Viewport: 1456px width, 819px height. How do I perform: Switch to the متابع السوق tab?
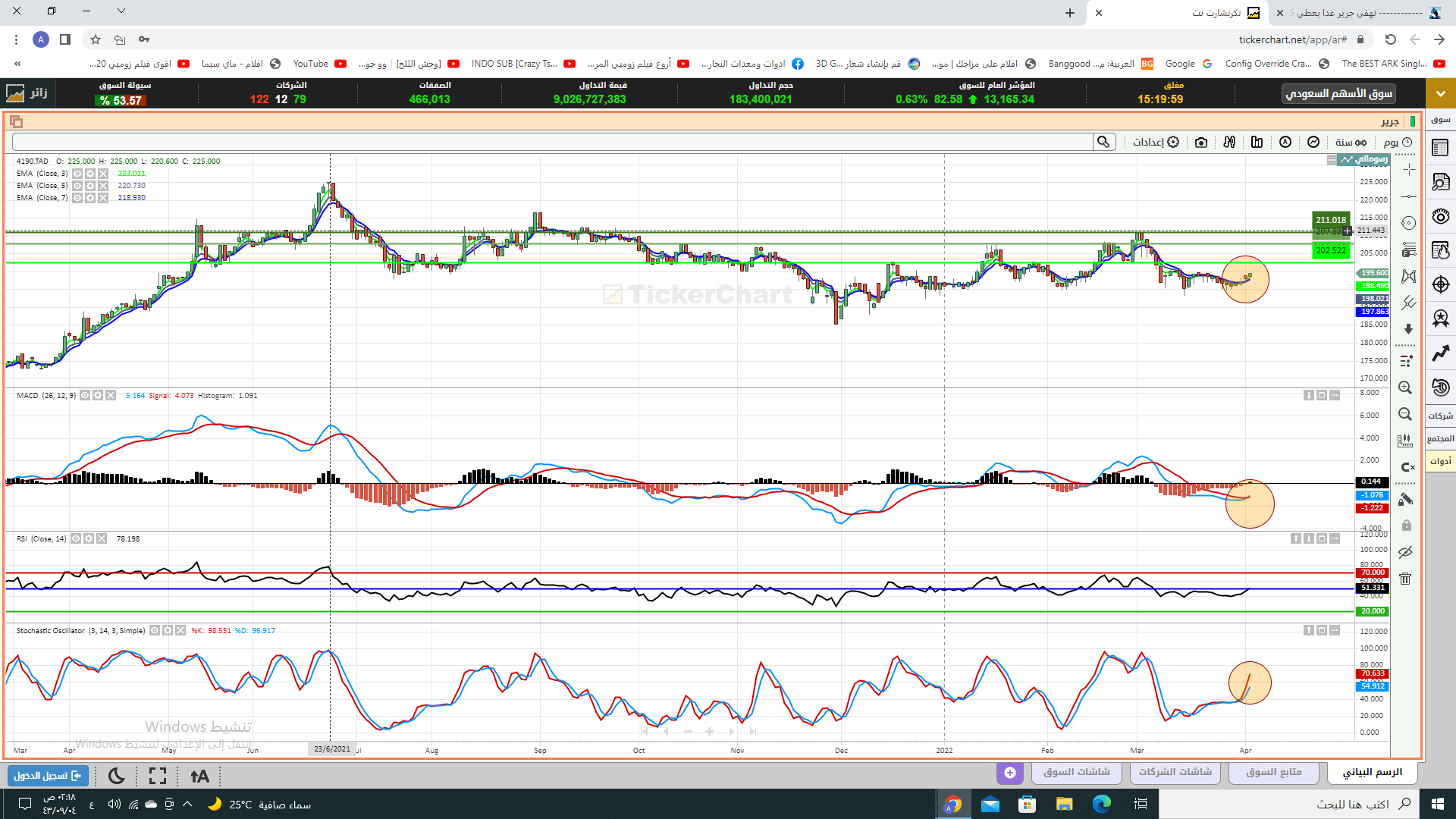(x=1274, y=772)
